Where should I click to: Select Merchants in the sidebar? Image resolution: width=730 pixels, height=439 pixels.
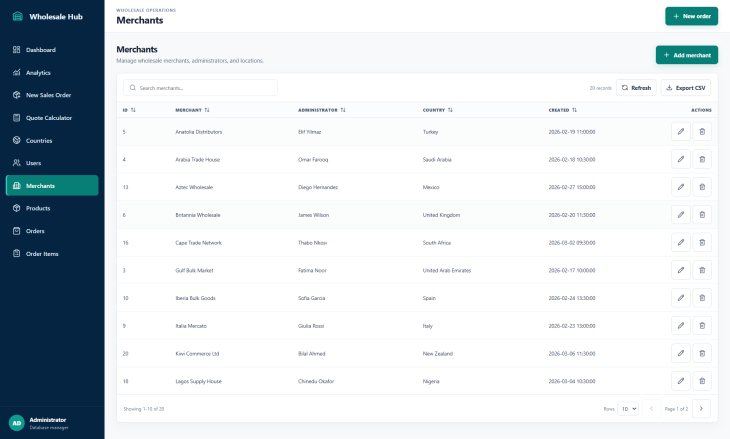tap(52, 185)
